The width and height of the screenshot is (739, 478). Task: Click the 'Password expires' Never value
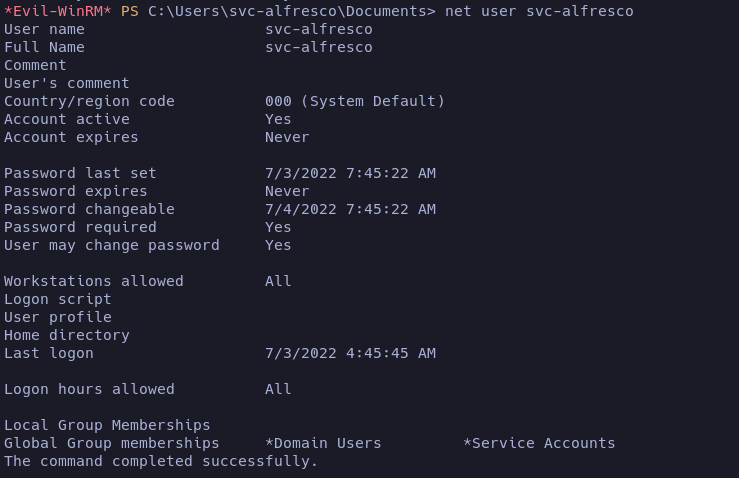287,191
